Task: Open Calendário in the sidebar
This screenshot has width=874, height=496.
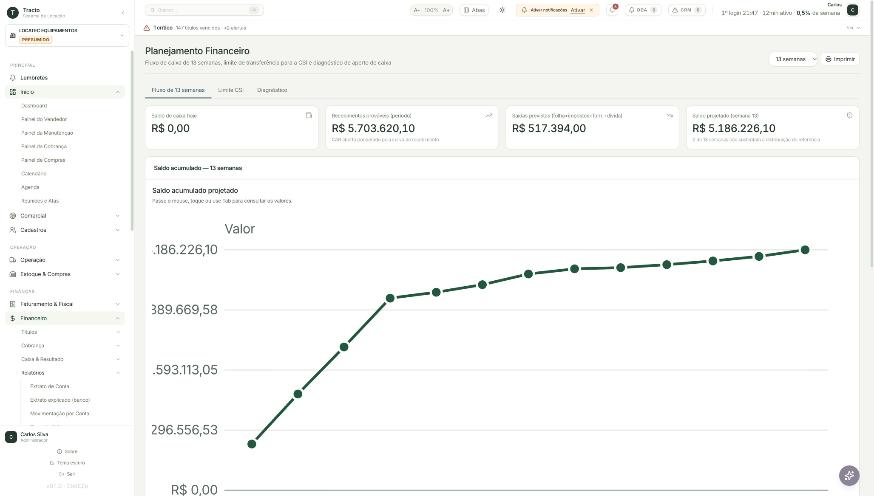Action: [x=33, y=174]
